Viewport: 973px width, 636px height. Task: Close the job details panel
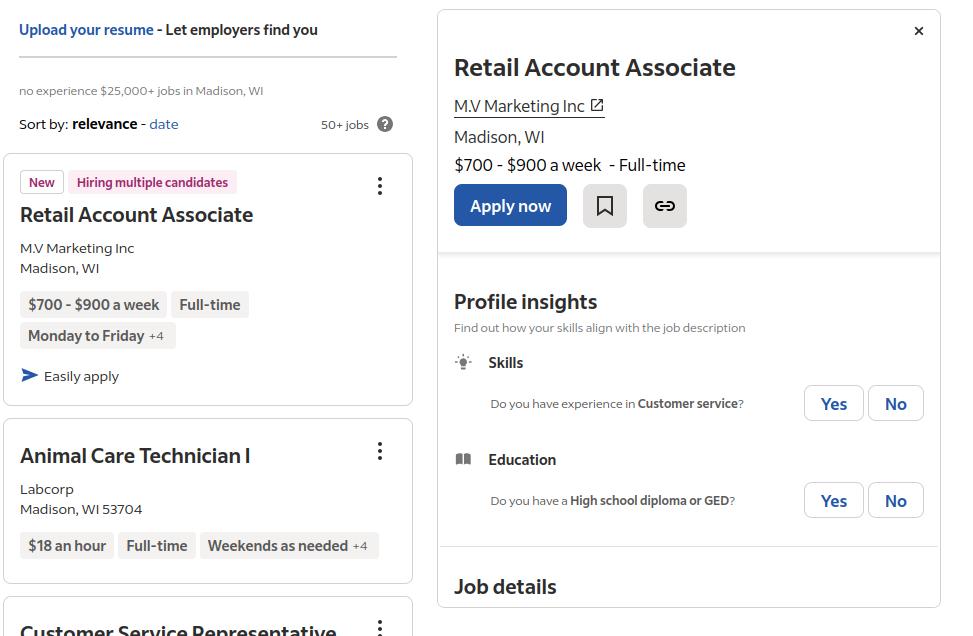pyautogui.click(x=919, y=31)
